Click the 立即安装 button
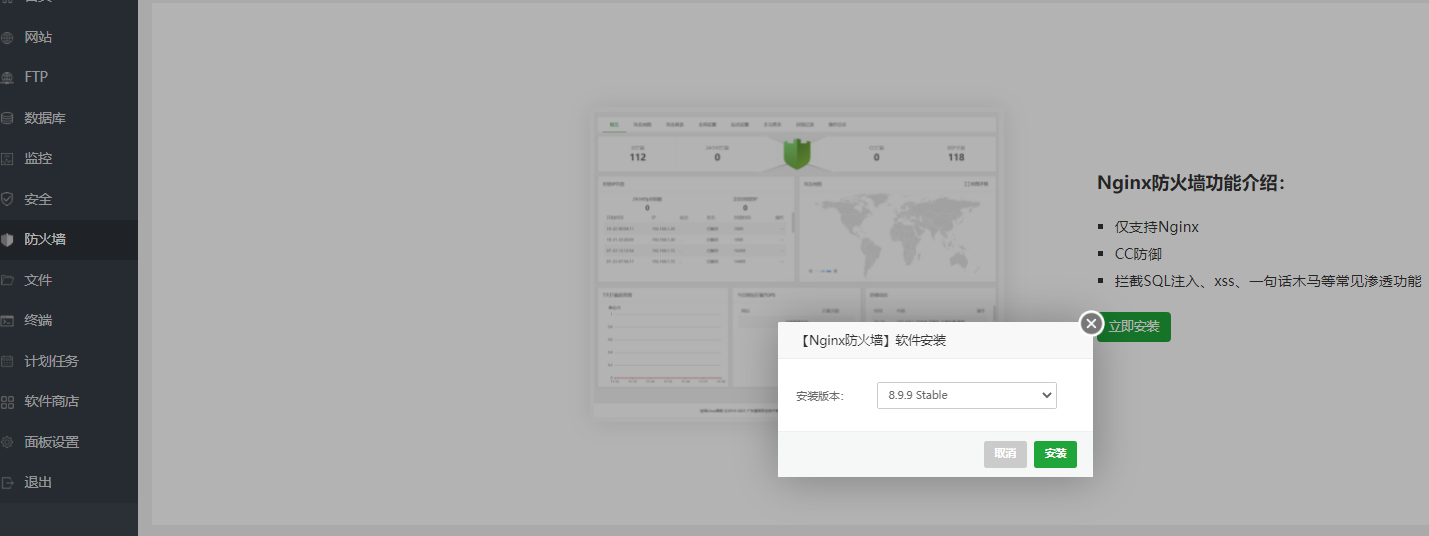Image resolution: width=1429 pixels, height=536 pixels. pyautogui.click(x=1134, y=327)
